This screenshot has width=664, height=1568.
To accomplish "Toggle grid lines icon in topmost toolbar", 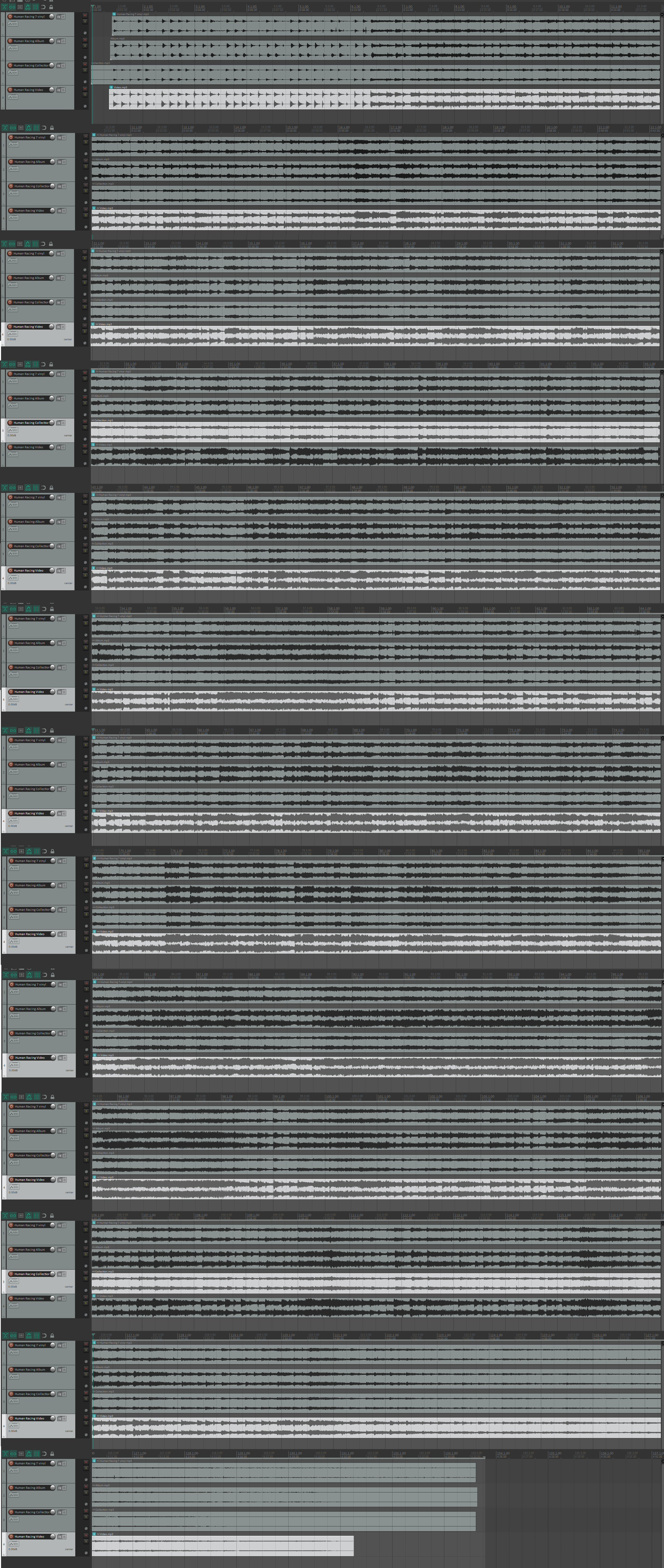I will 35,7.
